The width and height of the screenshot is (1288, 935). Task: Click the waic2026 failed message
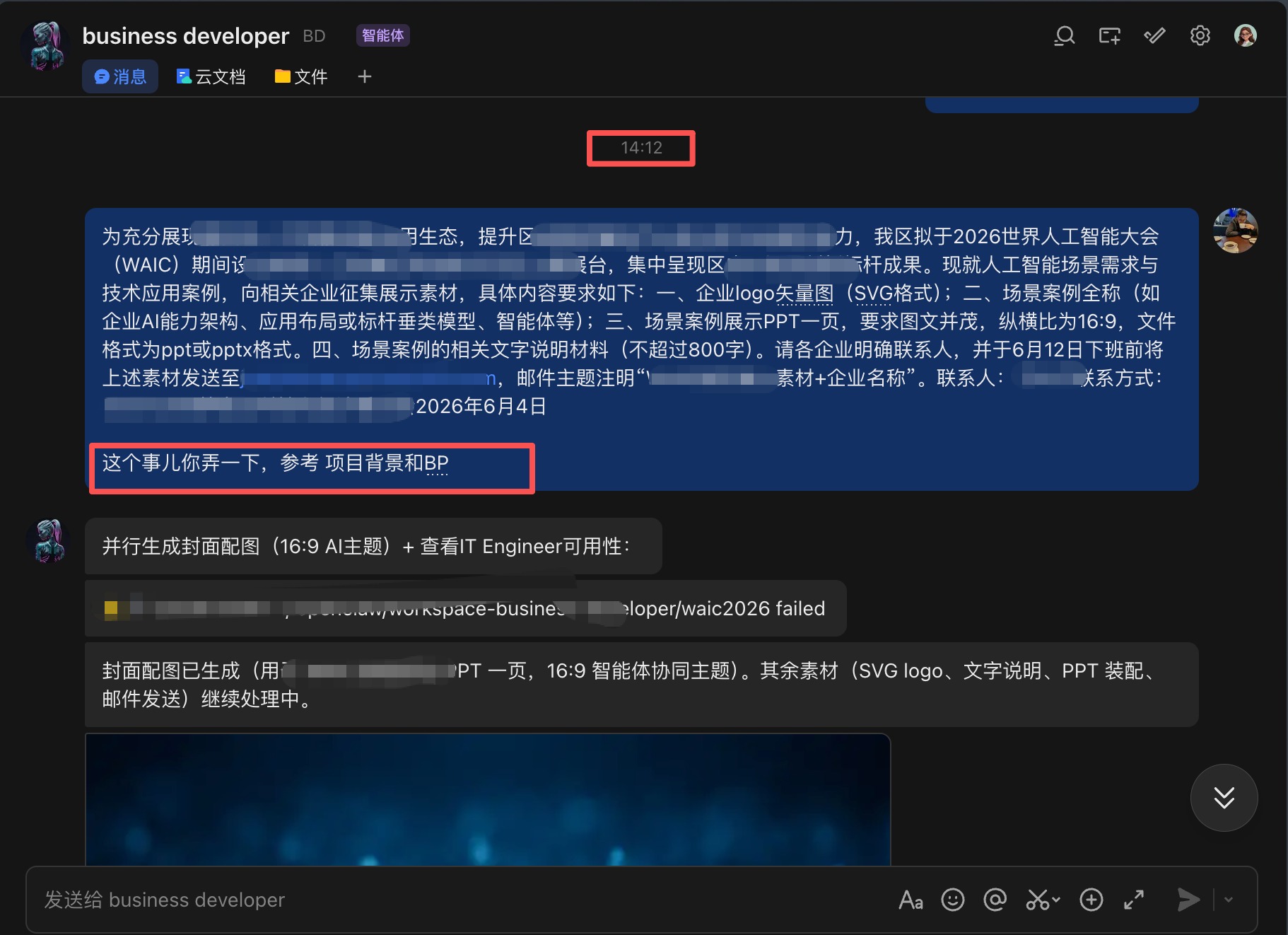(x=465, y=608)
